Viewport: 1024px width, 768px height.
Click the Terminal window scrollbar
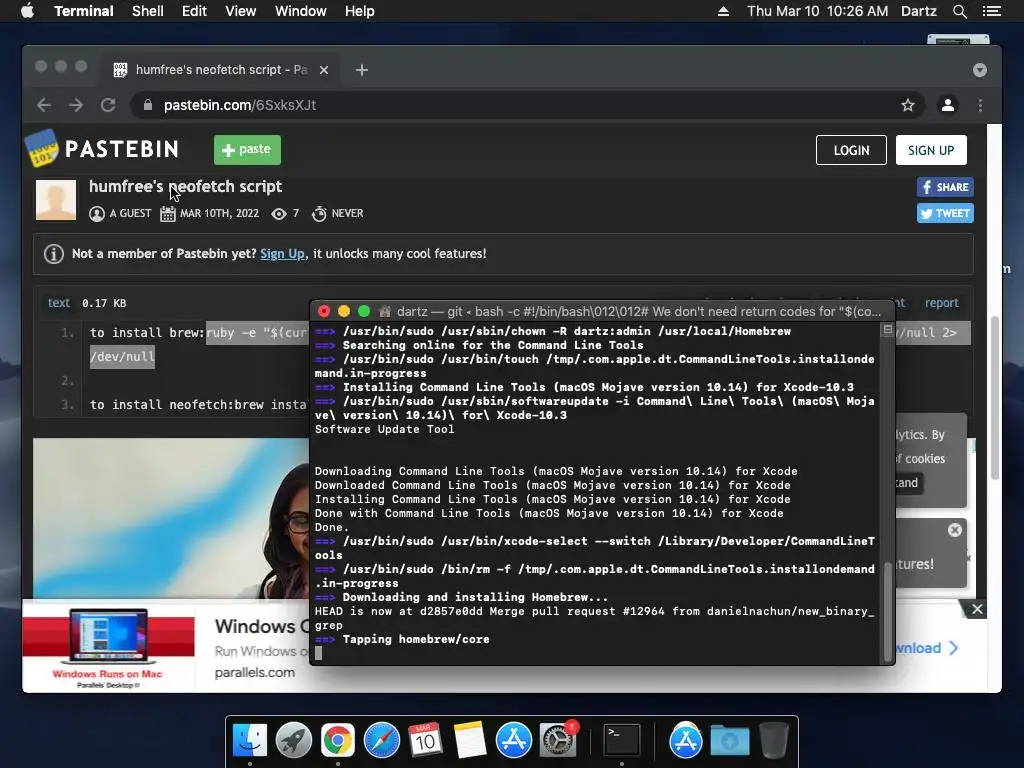click(x=887, y=611)
